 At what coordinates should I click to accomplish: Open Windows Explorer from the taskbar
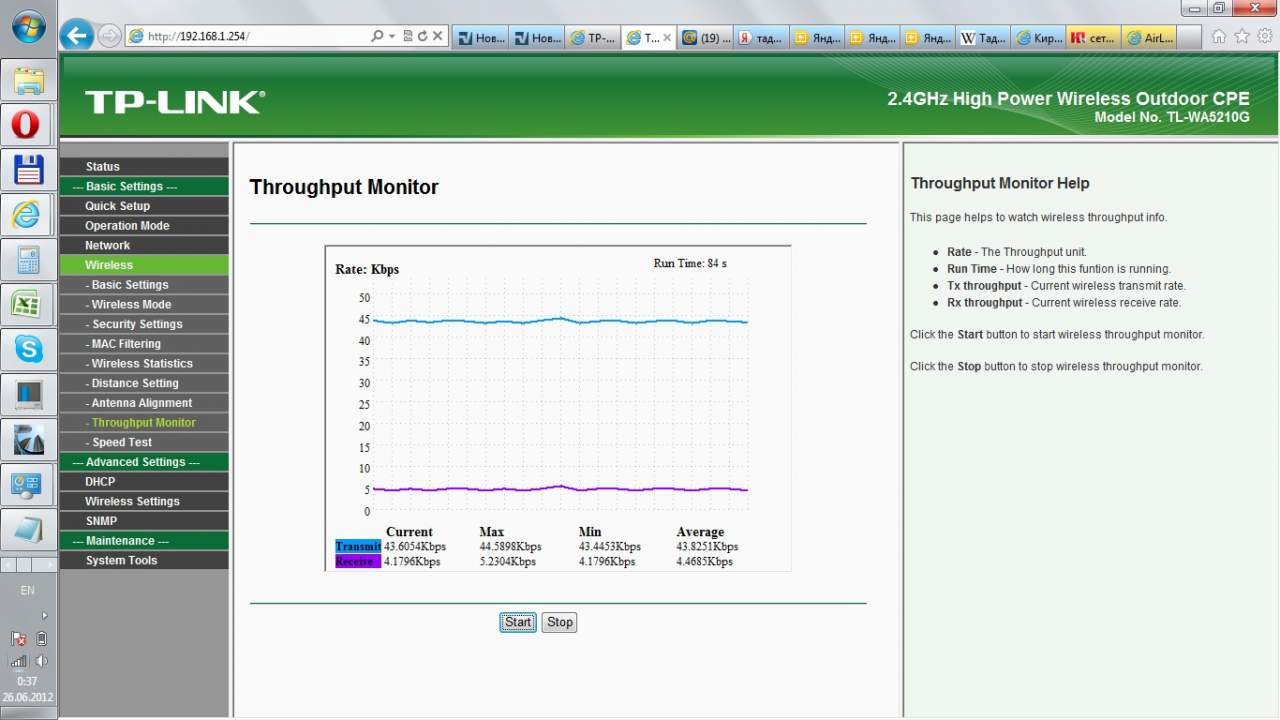click(28, 81)
